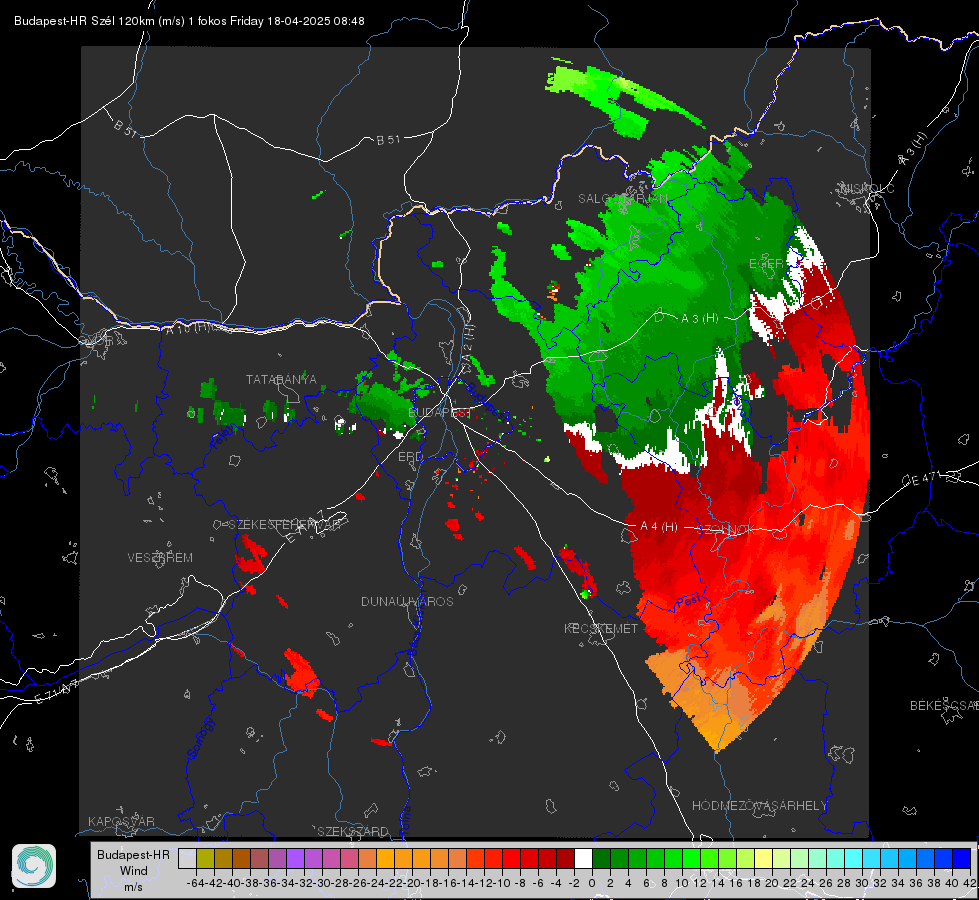979x900 pixels.
Task: Pick the pale mint swatch between 24 and 26
Action: tap(817, 858)
